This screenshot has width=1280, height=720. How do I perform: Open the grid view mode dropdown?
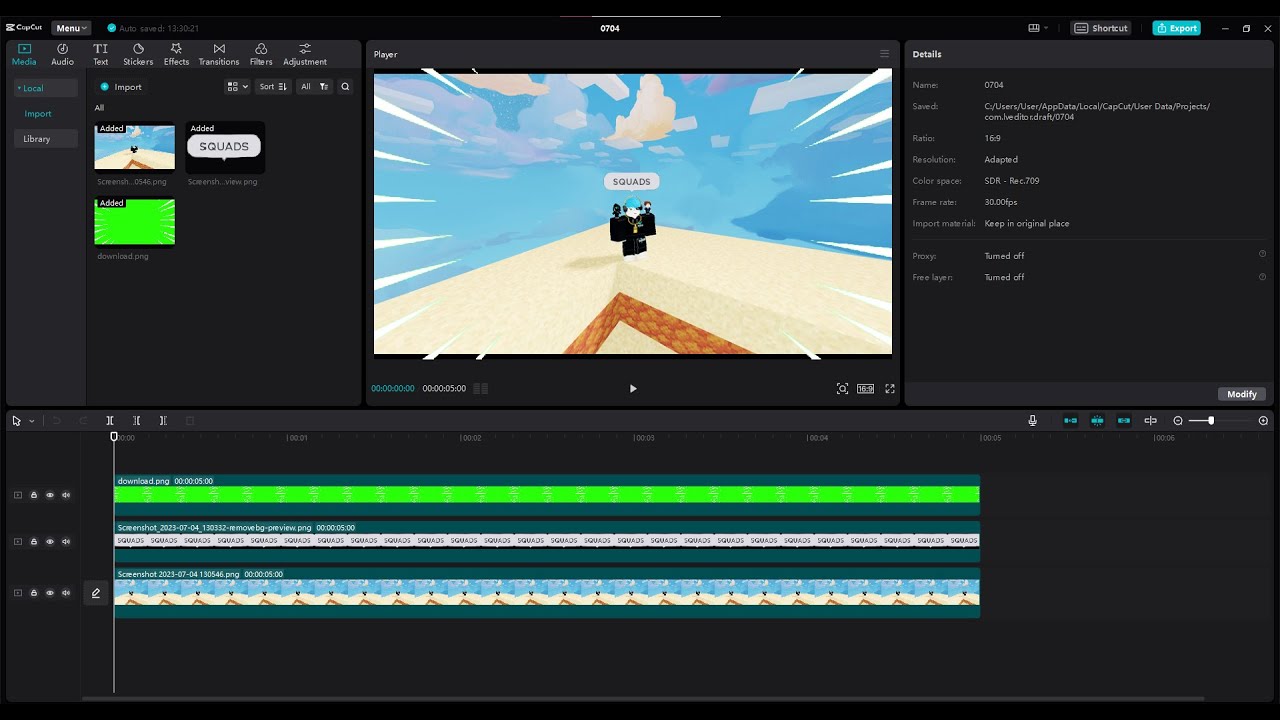coord(237,87)
